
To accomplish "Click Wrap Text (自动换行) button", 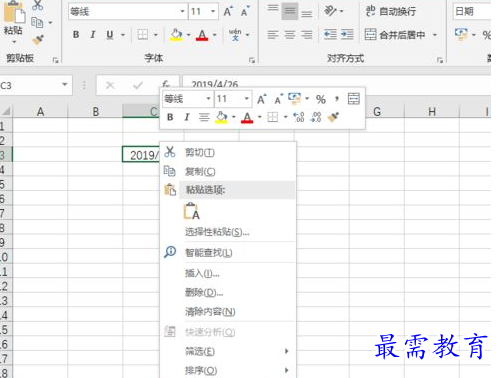I will click(391, 11).
